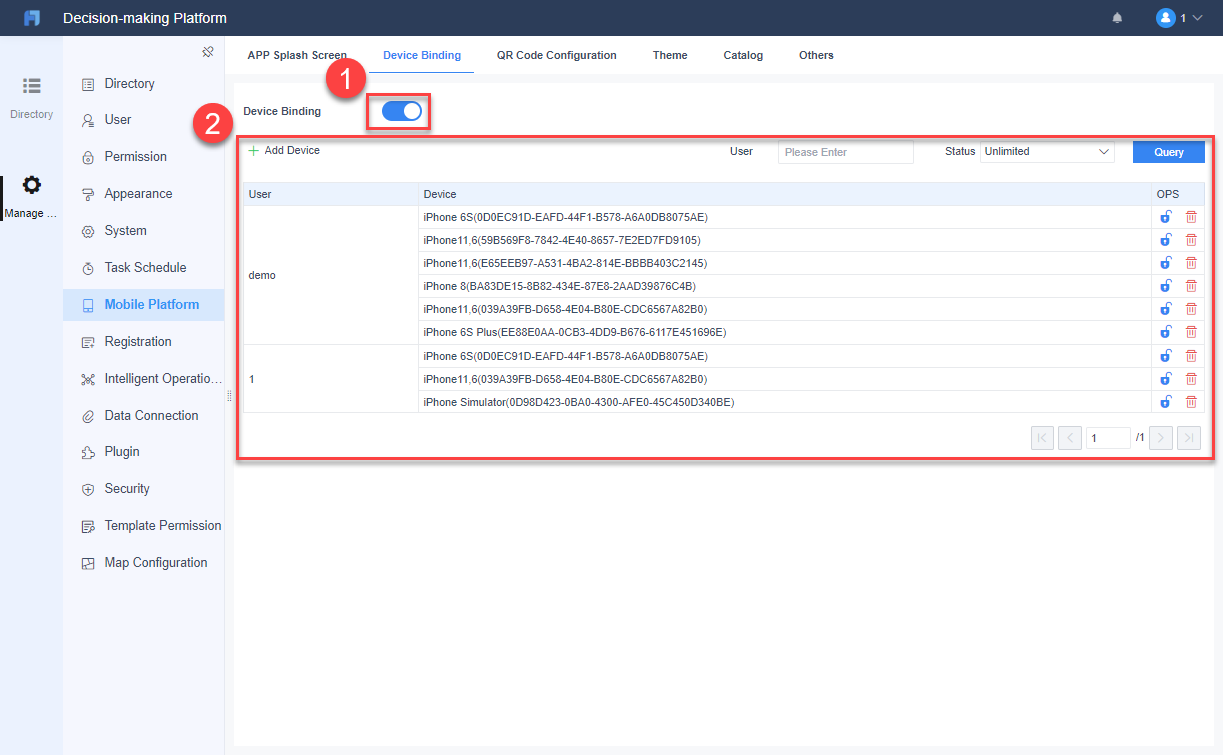
Task: Open the Theme tab
Action: [669, 55]
